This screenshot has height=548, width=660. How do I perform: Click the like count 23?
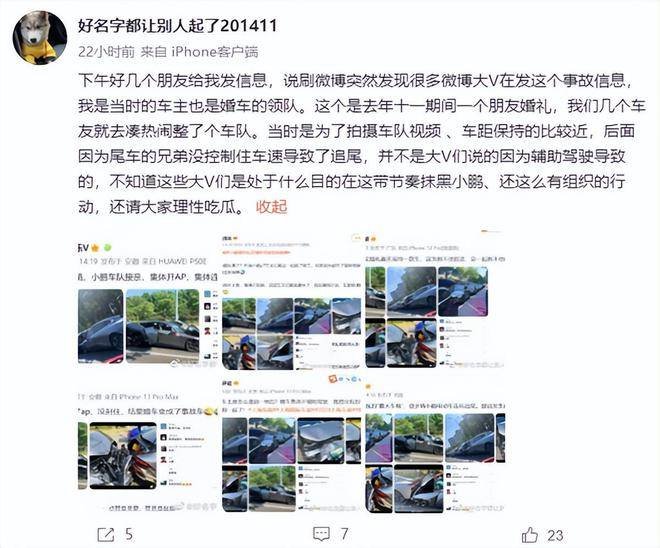tap(555, 535)
